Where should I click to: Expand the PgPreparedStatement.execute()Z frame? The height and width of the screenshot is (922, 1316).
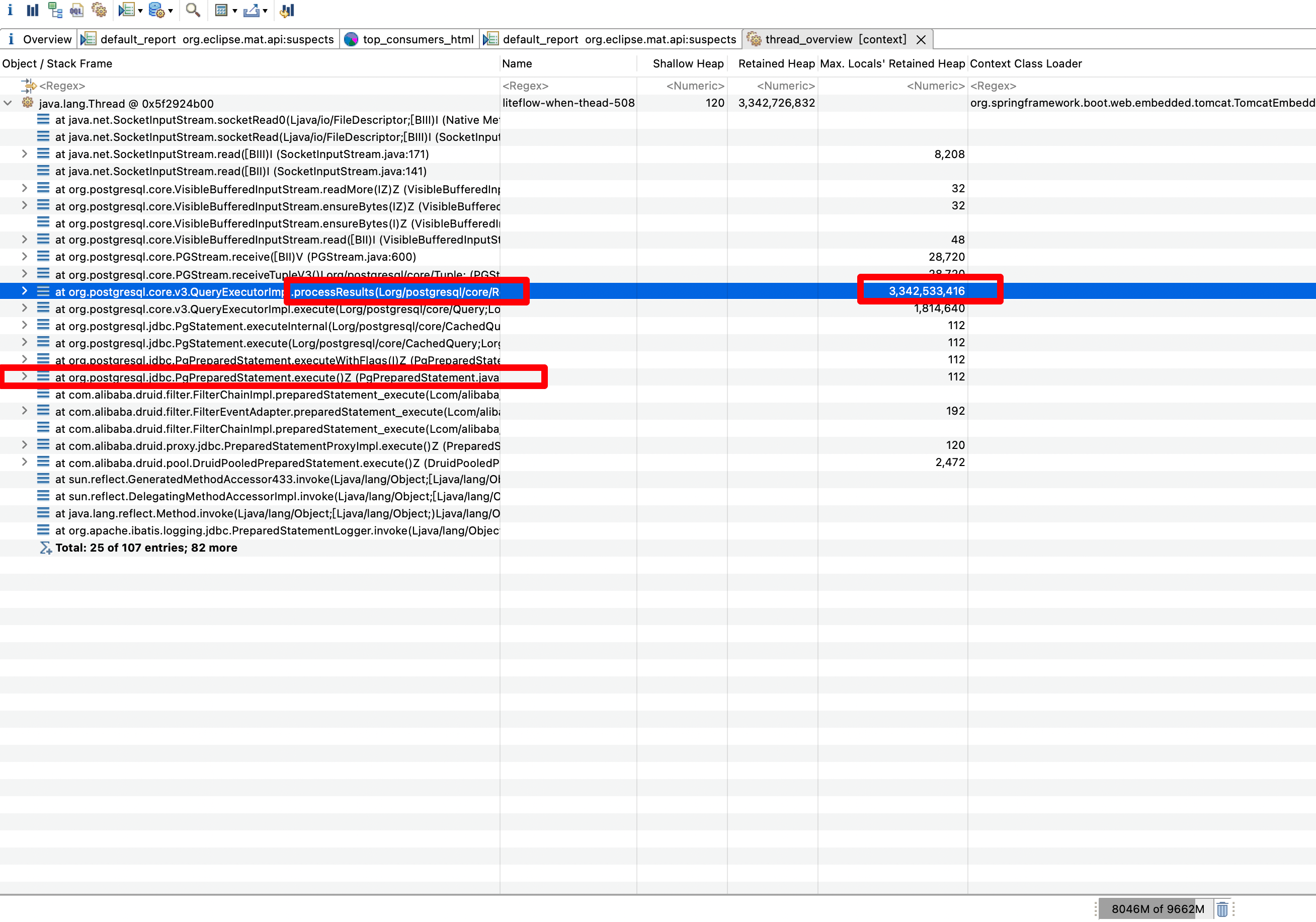pos(24,377)
